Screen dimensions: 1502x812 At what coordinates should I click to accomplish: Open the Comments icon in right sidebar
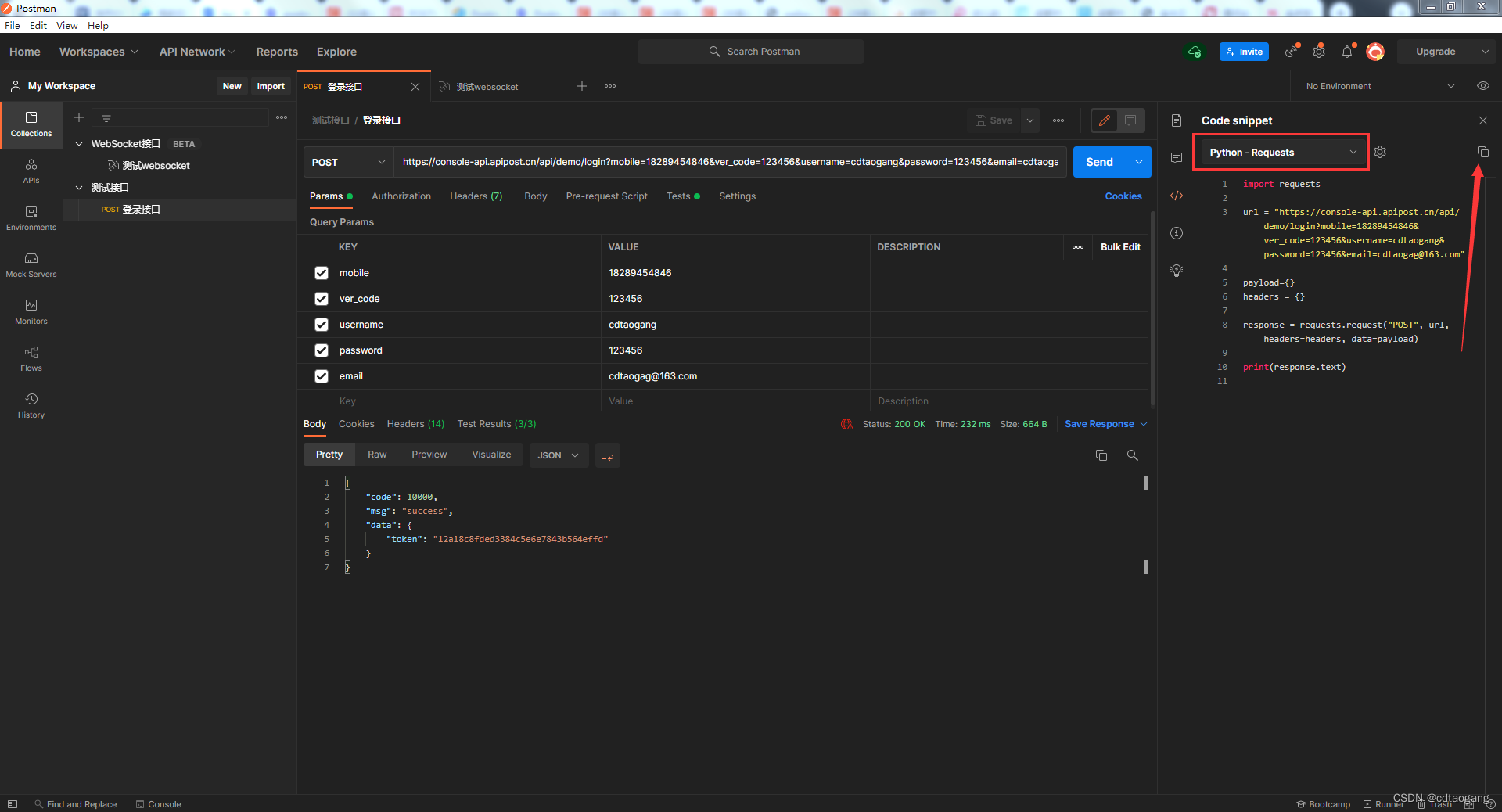click(x=1177, y=158)
